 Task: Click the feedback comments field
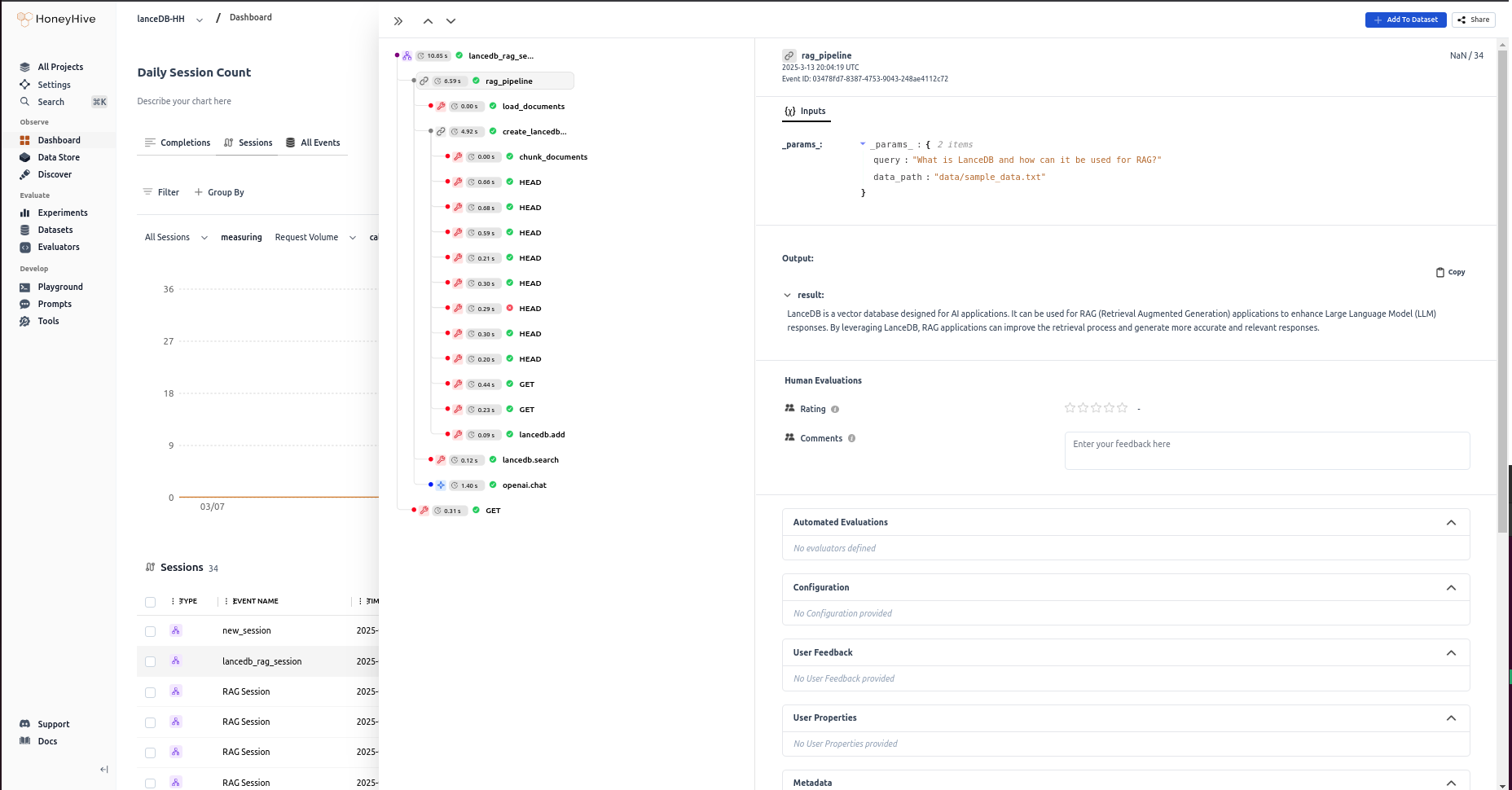click(x=1267, y=450)
